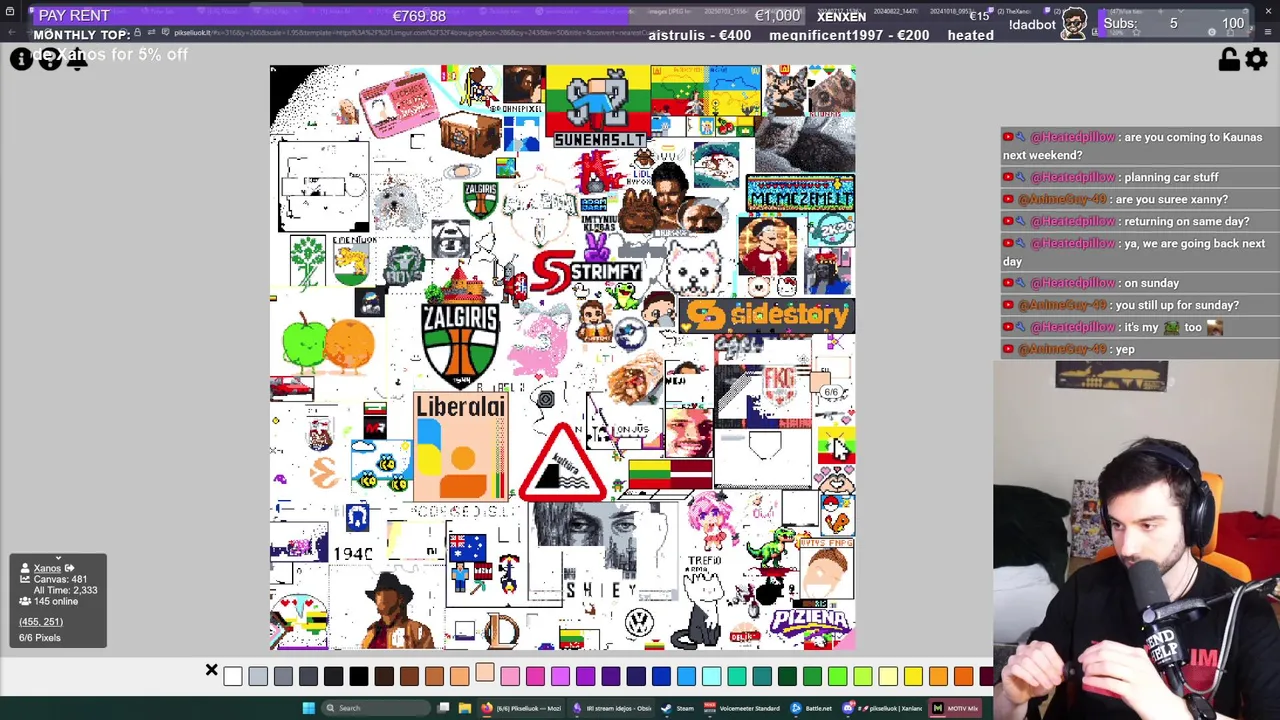
Task: Open the info icon at top left
Action: [x=20, y=59]
